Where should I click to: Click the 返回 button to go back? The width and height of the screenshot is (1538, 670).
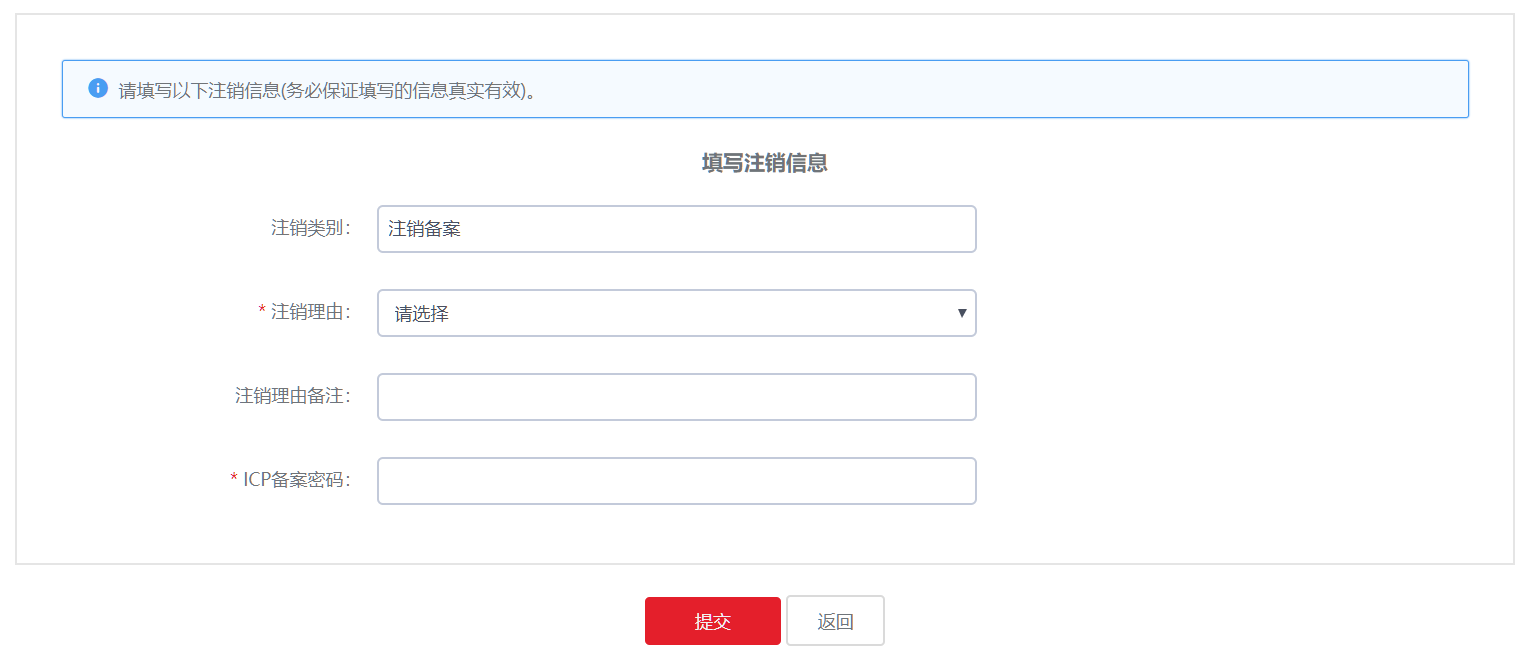(835, 620)
